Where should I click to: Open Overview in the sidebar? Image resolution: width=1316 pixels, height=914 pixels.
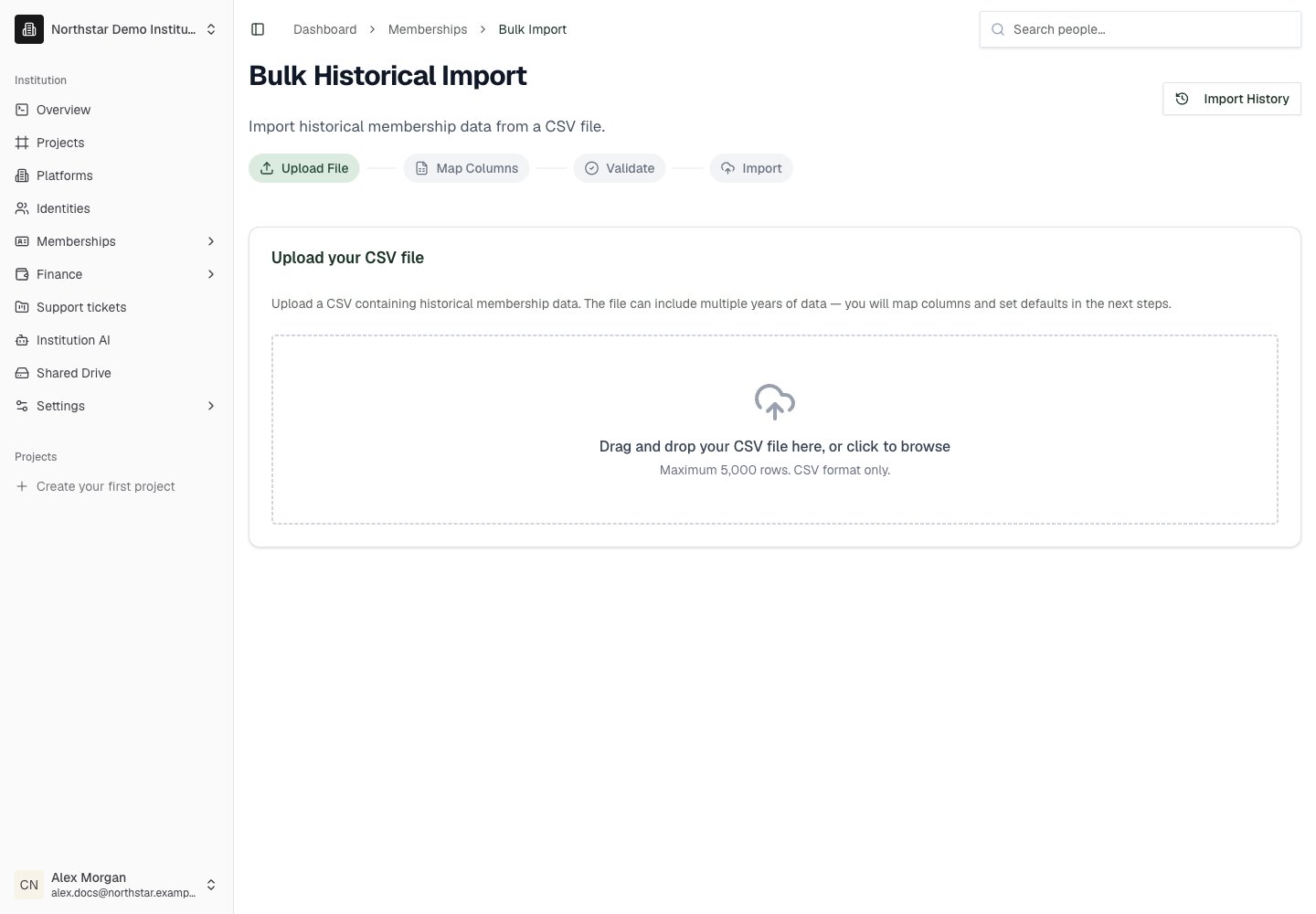(x=116, y=110)
